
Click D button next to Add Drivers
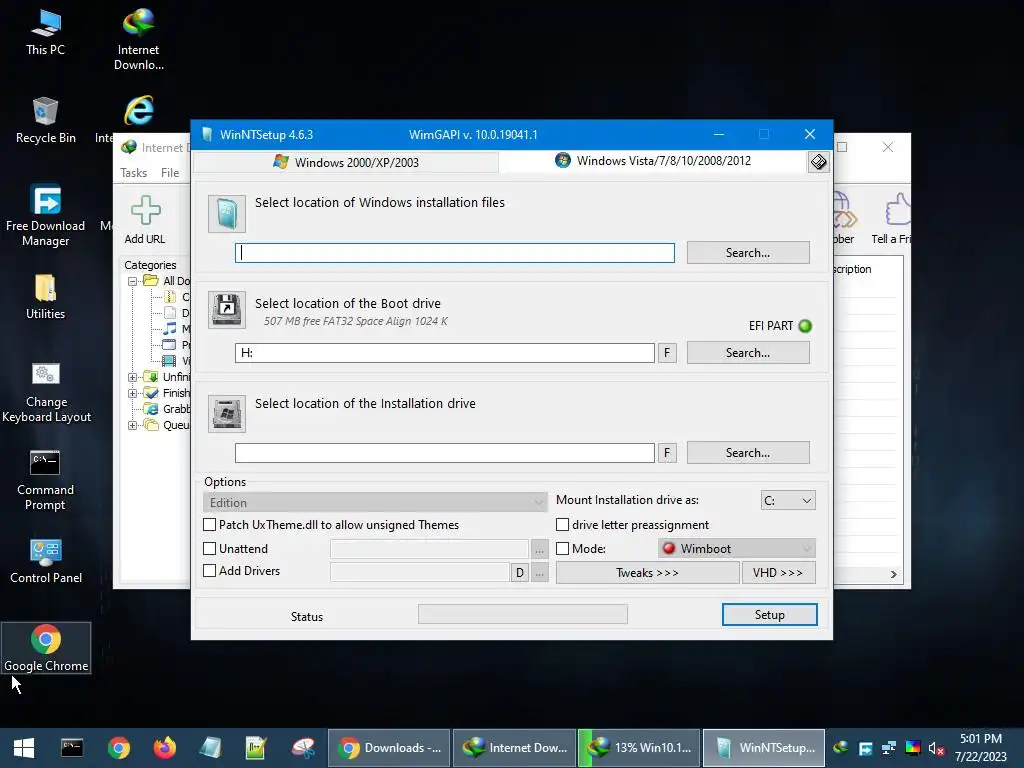[x=520, y=573]
